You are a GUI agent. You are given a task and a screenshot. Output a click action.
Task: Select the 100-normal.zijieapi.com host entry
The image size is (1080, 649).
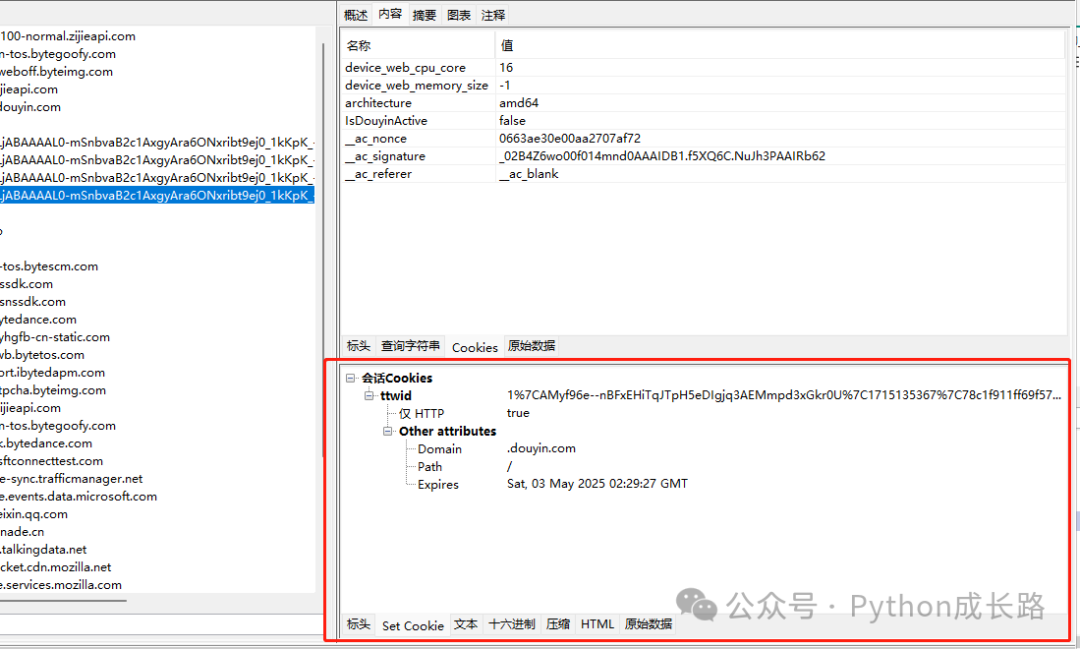[x=68, y=36]
